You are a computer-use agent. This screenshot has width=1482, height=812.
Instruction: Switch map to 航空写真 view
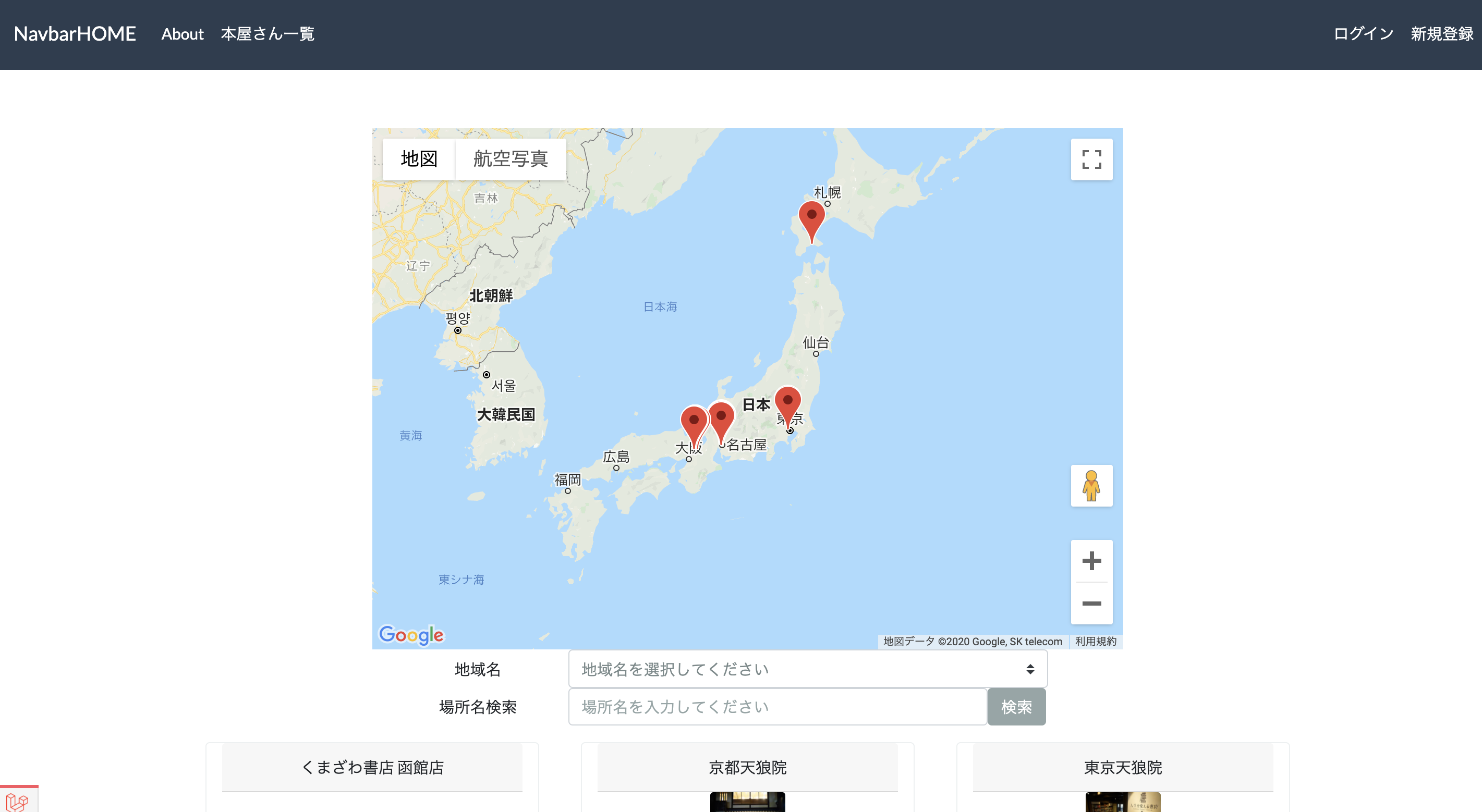pos(511,159)
